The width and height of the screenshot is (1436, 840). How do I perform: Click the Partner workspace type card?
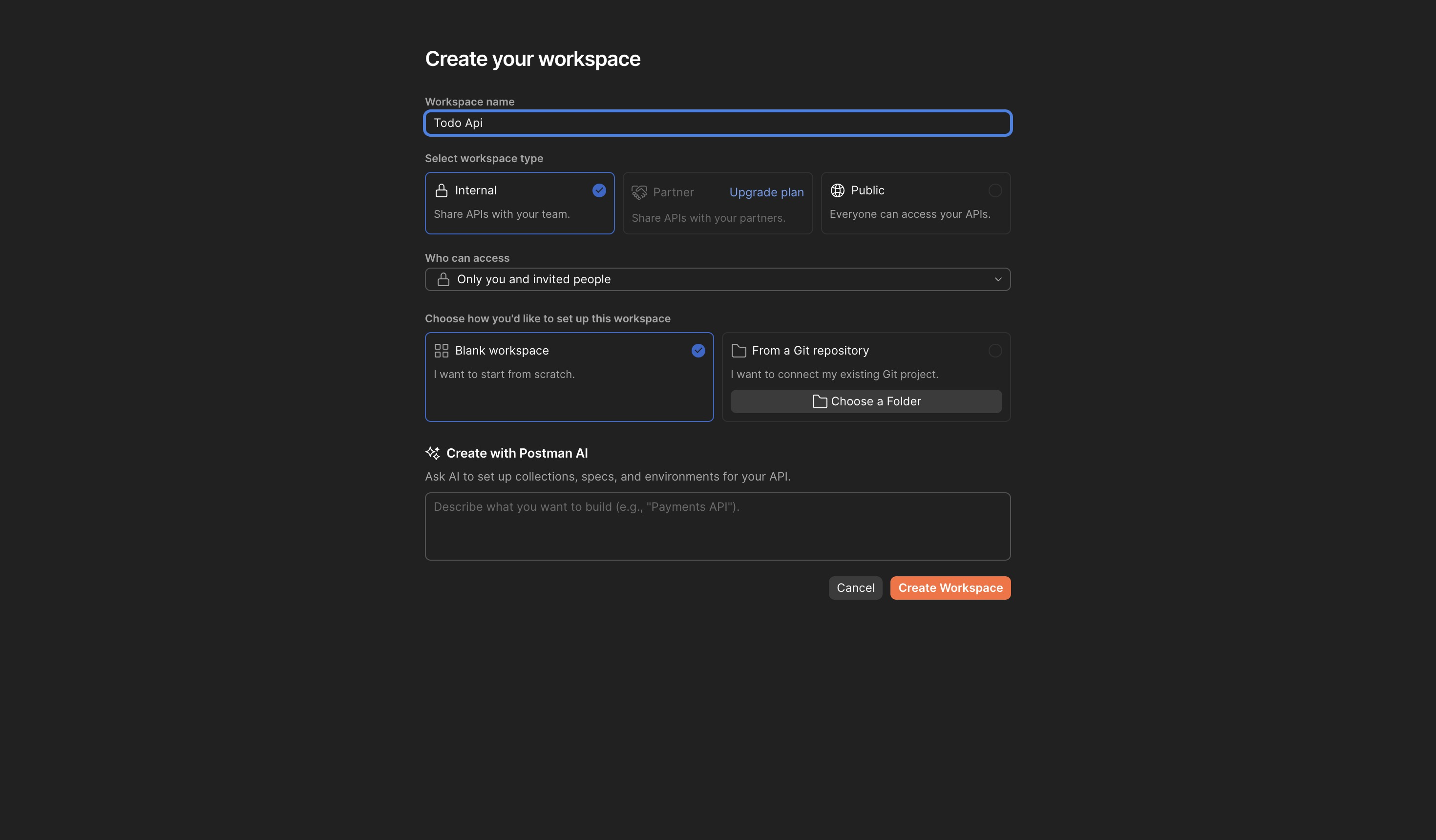718,203
